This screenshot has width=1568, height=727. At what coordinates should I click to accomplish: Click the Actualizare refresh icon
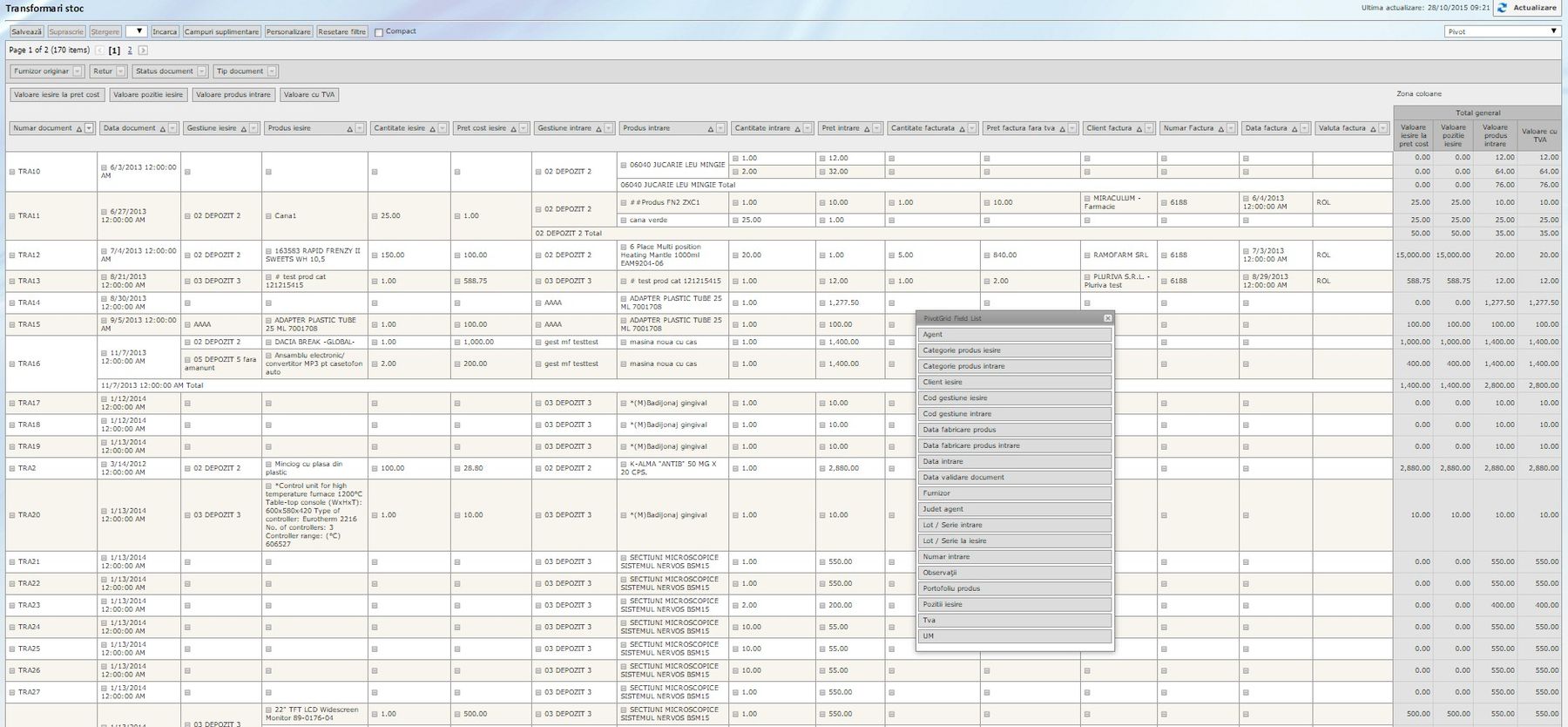1503,8
